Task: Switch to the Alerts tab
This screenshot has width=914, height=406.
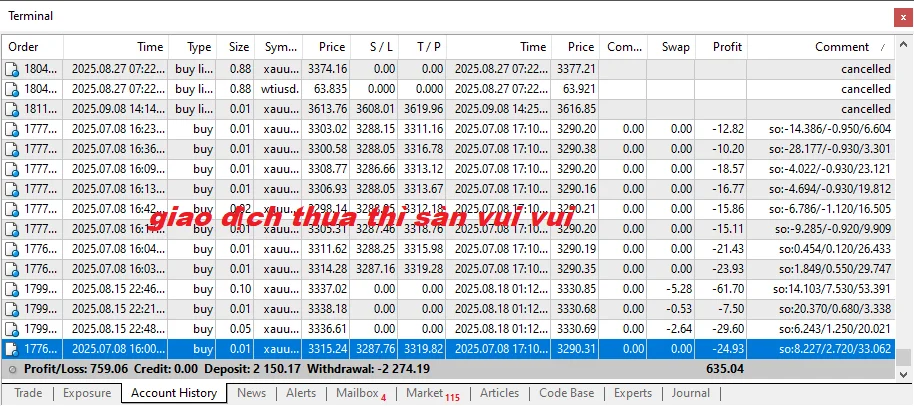Action: click(x=301, y=393)
